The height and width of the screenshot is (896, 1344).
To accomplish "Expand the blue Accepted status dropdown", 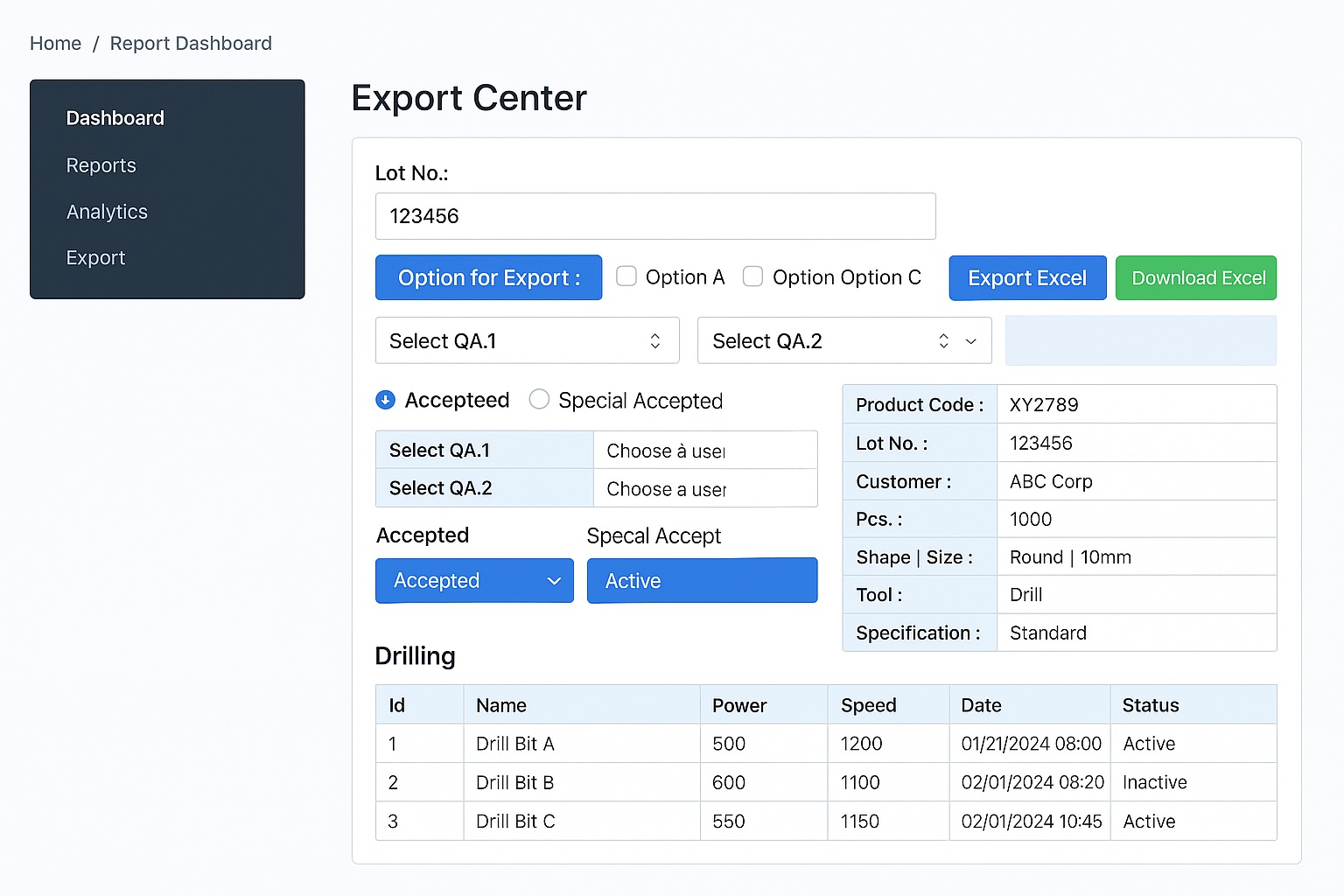I will coord(473,581).
